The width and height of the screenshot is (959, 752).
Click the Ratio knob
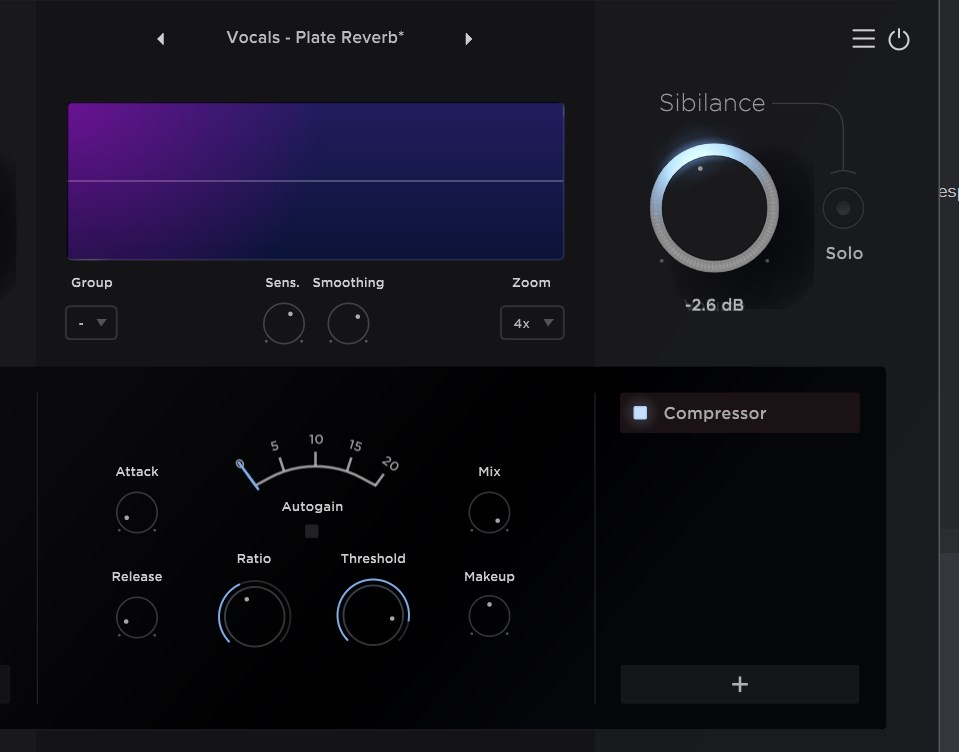pos(254,613)
